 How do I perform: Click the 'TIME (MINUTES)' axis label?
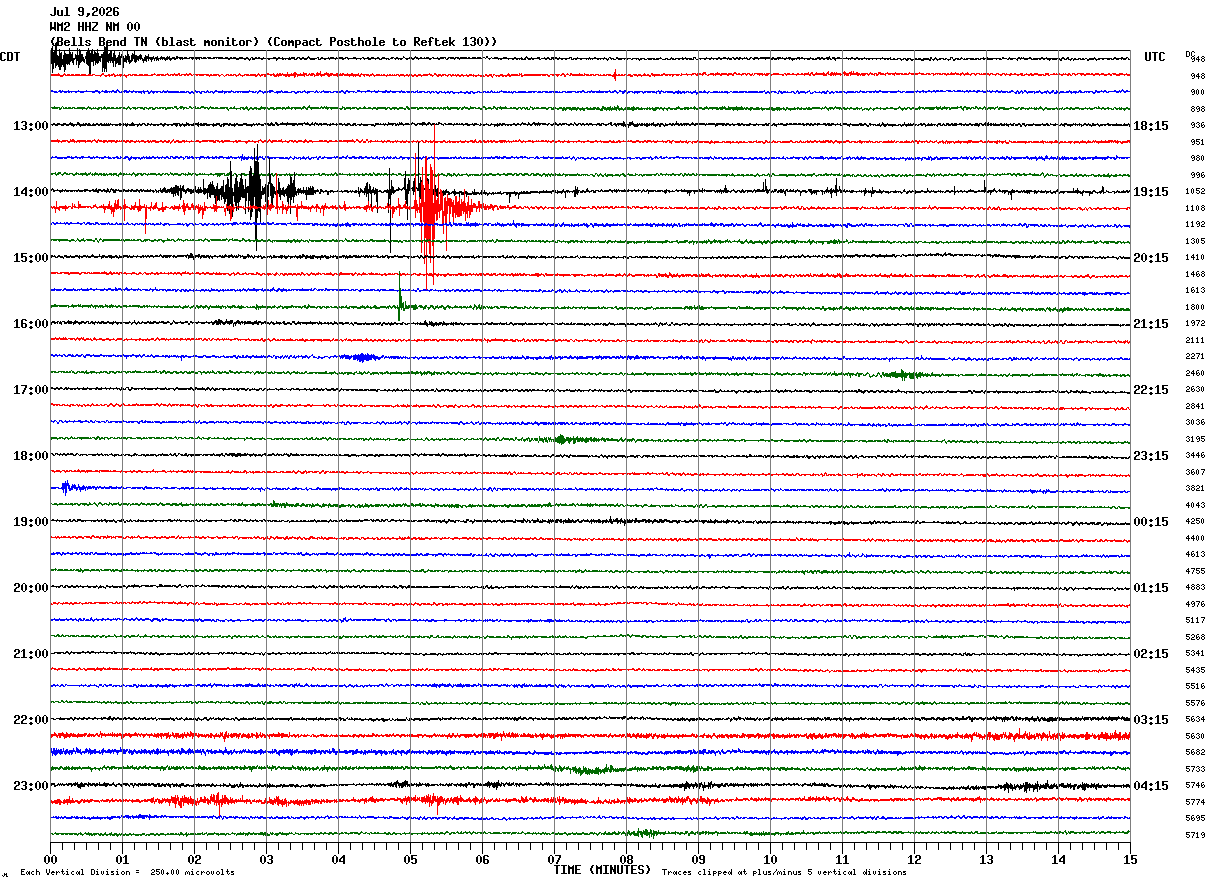[x=602, y=870]
